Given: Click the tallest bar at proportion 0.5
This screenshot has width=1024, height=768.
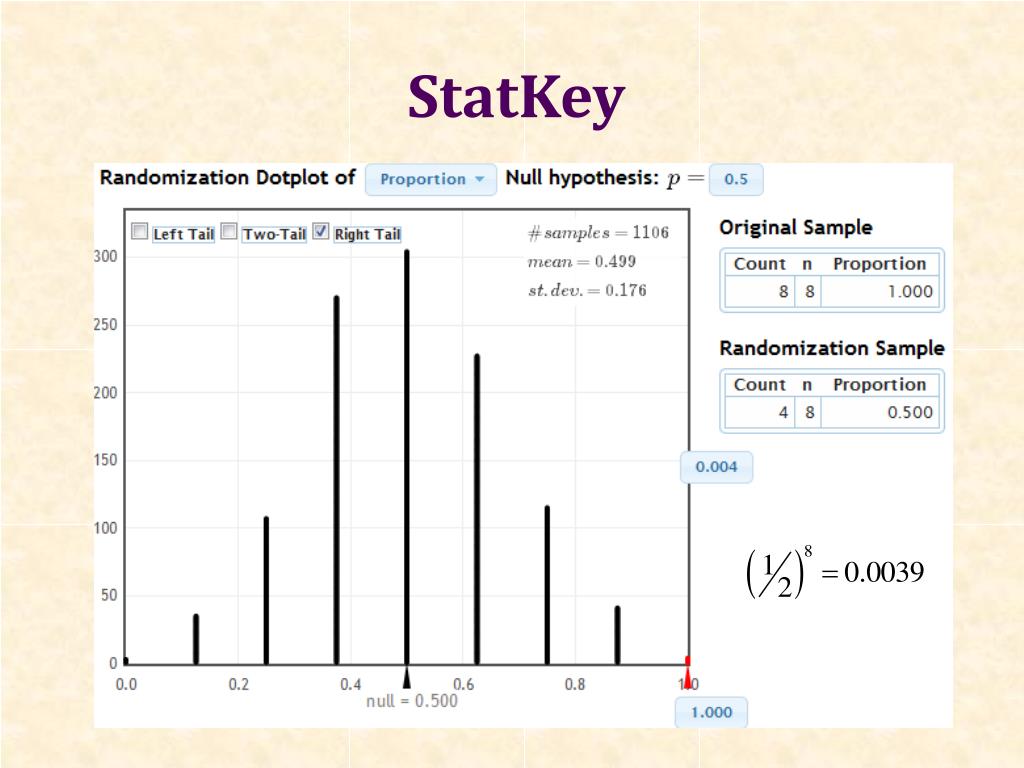Looking at the screenshot, I should pyautogui.click(x=407, y=457).
